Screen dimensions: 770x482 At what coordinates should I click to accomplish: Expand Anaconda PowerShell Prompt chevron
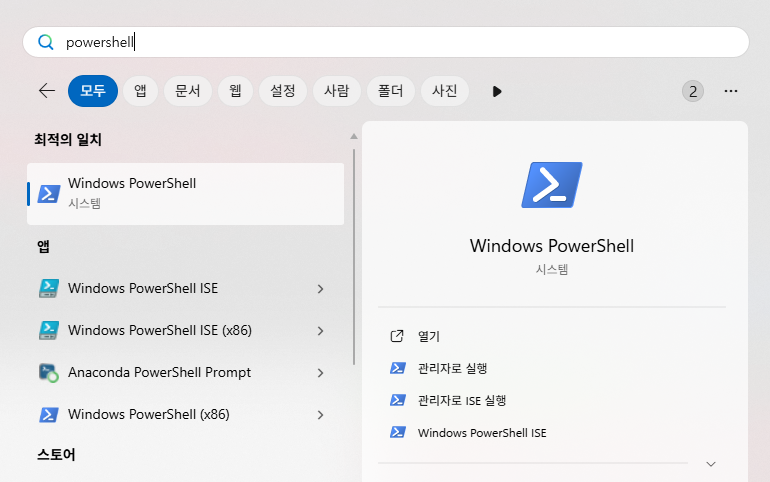pyautogui.click(x=320, y=374)
